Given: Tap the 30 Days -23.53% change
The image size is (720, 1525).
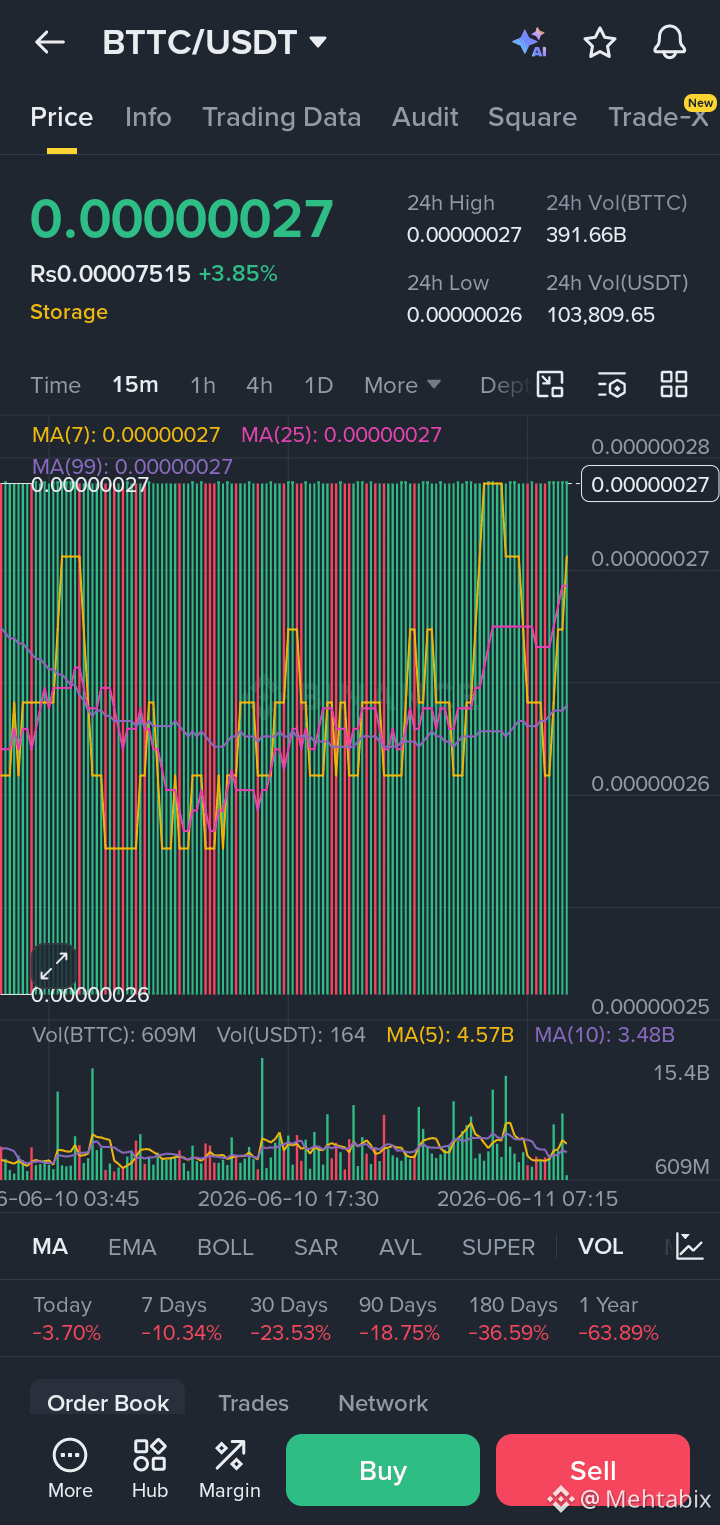Looking at the screenshot, I should (x=290, y=1319).
